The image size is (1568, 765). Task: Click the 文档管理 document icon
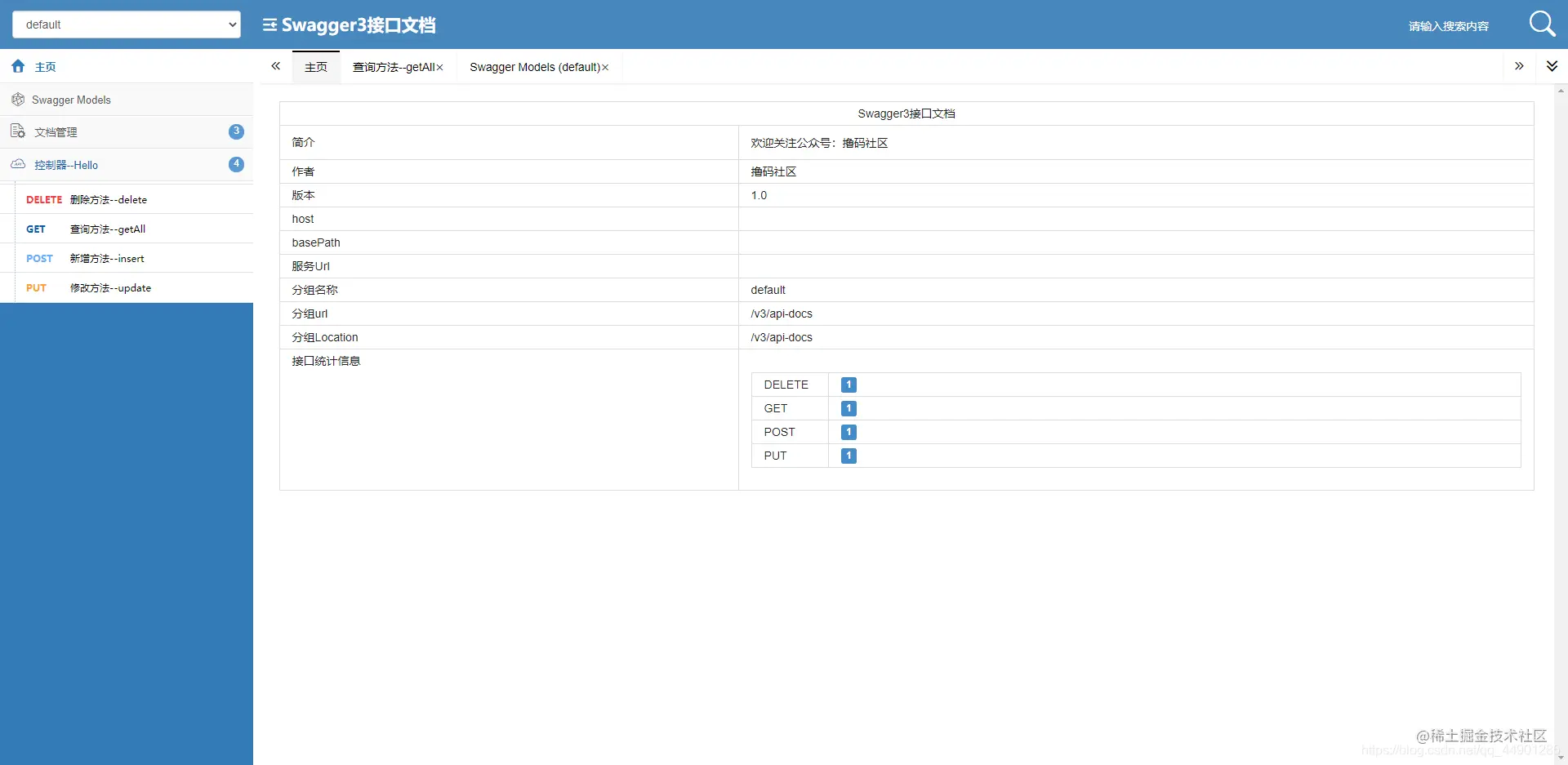[x=18, y=131]
